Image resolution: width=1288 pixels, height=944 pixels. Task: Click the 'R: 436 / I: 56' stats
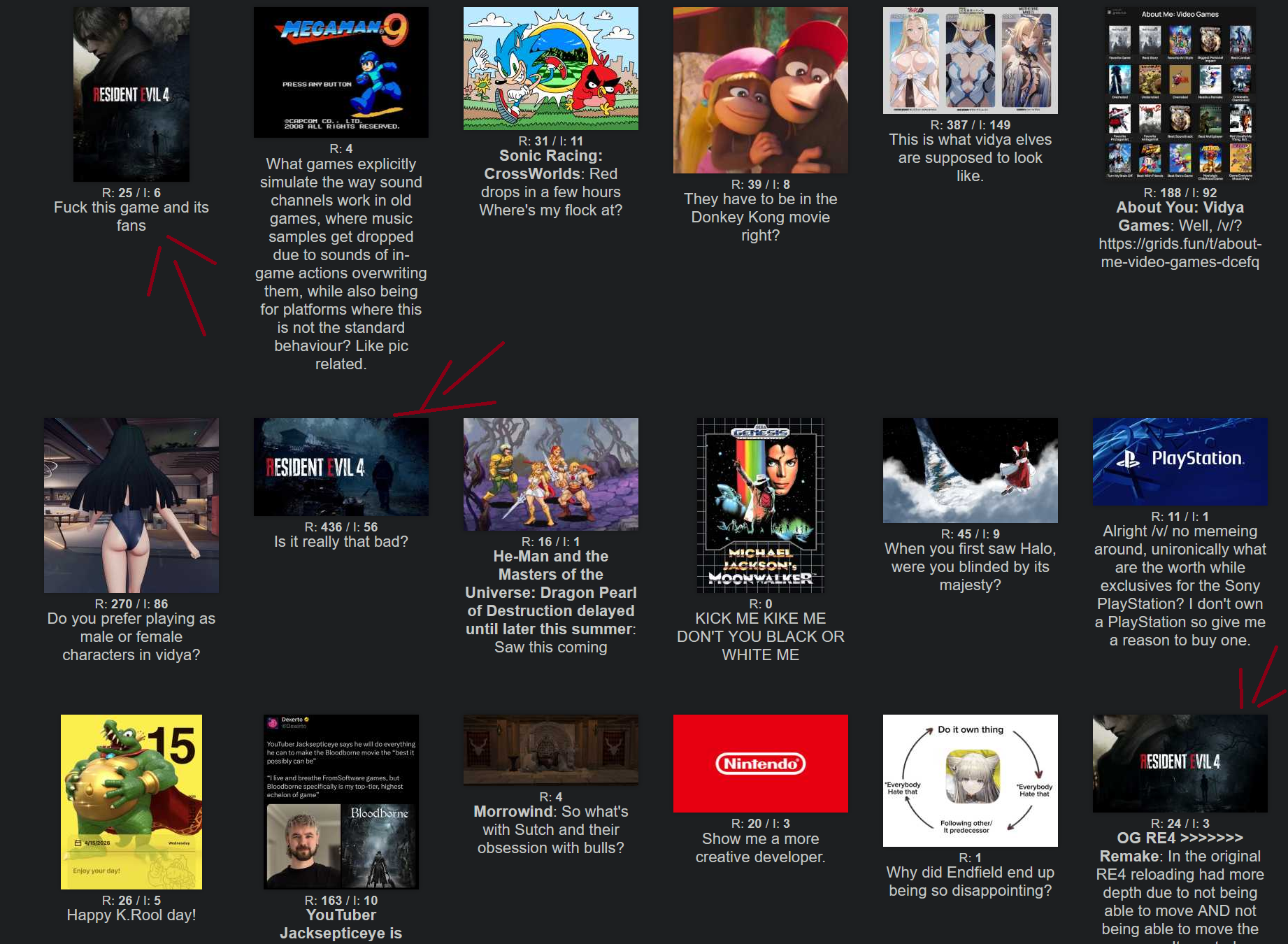coord(341,527)
